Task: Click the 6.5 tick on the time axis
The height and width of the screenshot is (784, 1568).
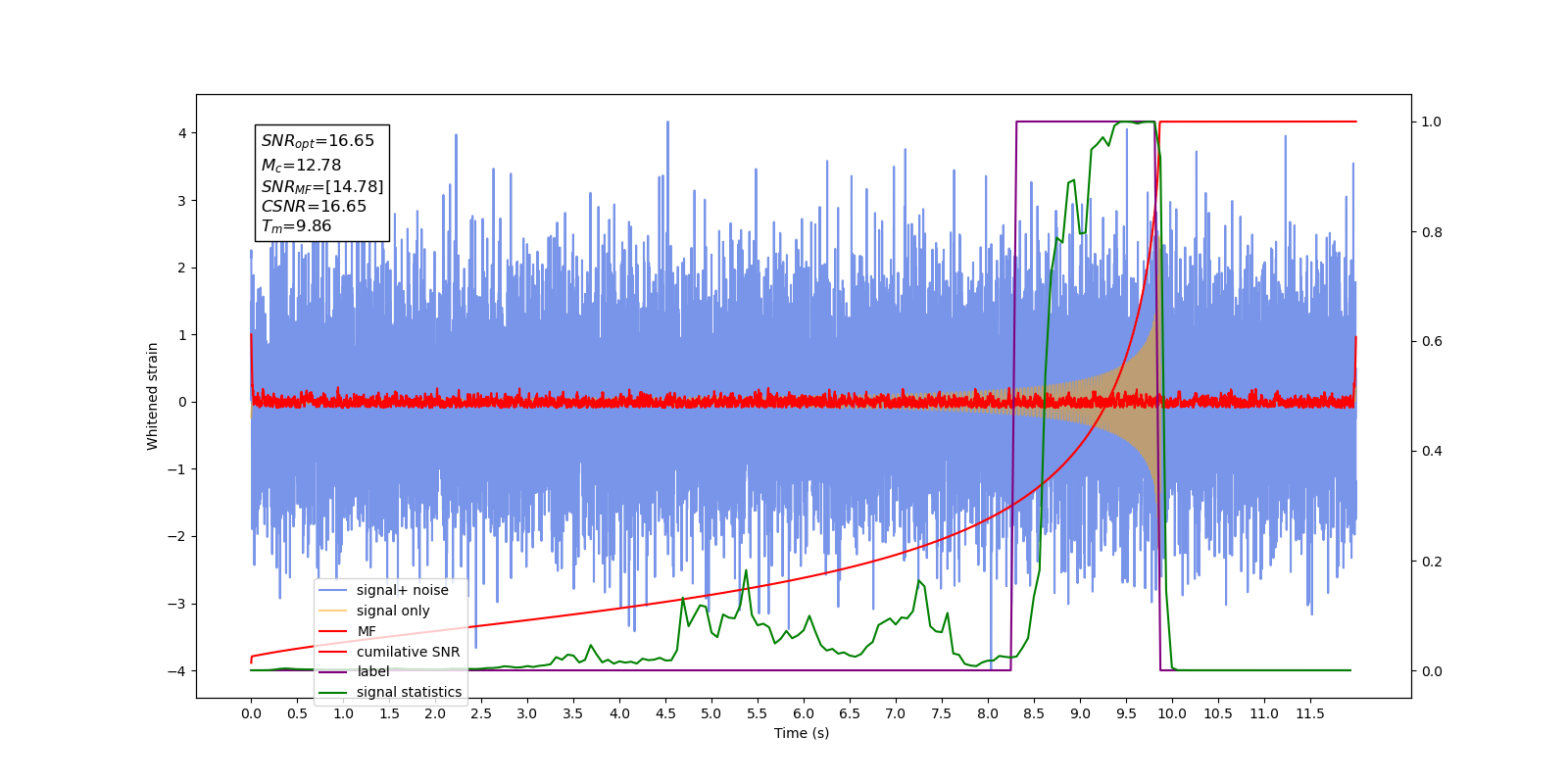Action: [x=850, y=713]
